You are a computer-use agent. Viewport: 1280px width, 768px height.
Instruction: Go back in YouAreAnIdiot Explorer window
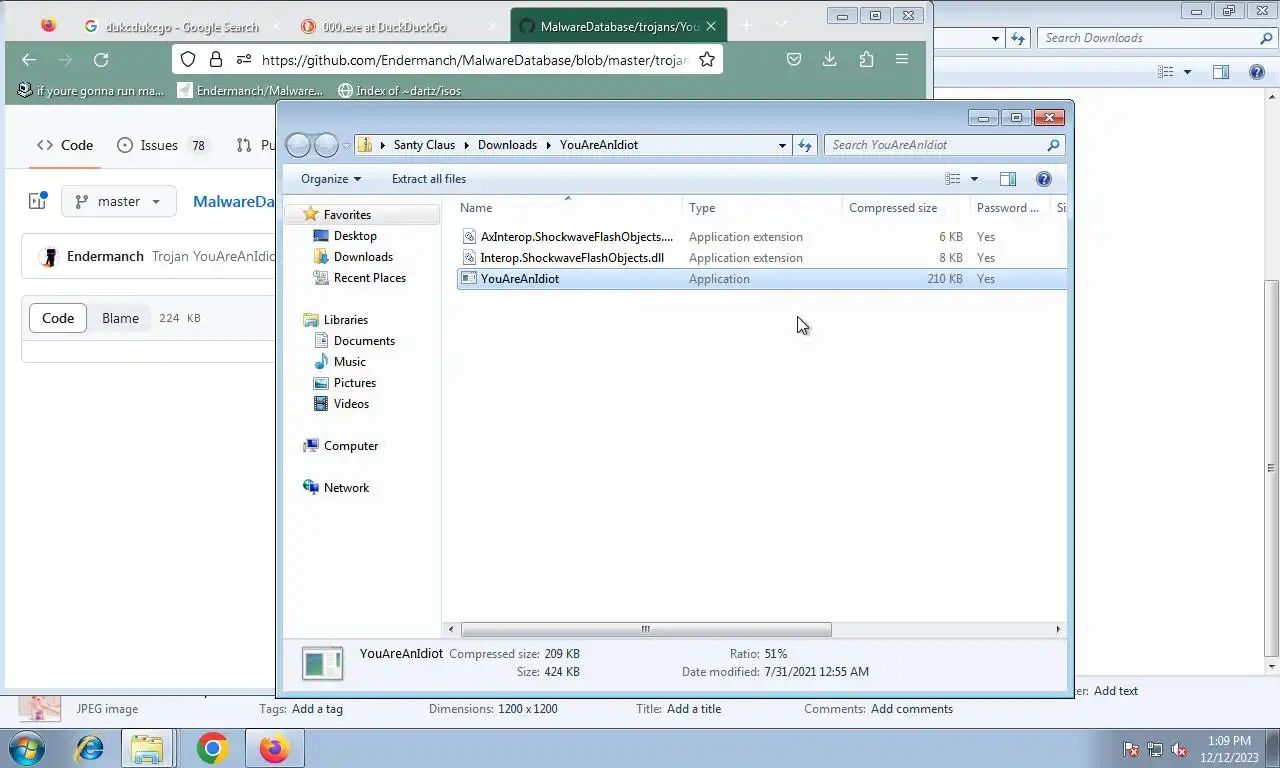point(298,145)
